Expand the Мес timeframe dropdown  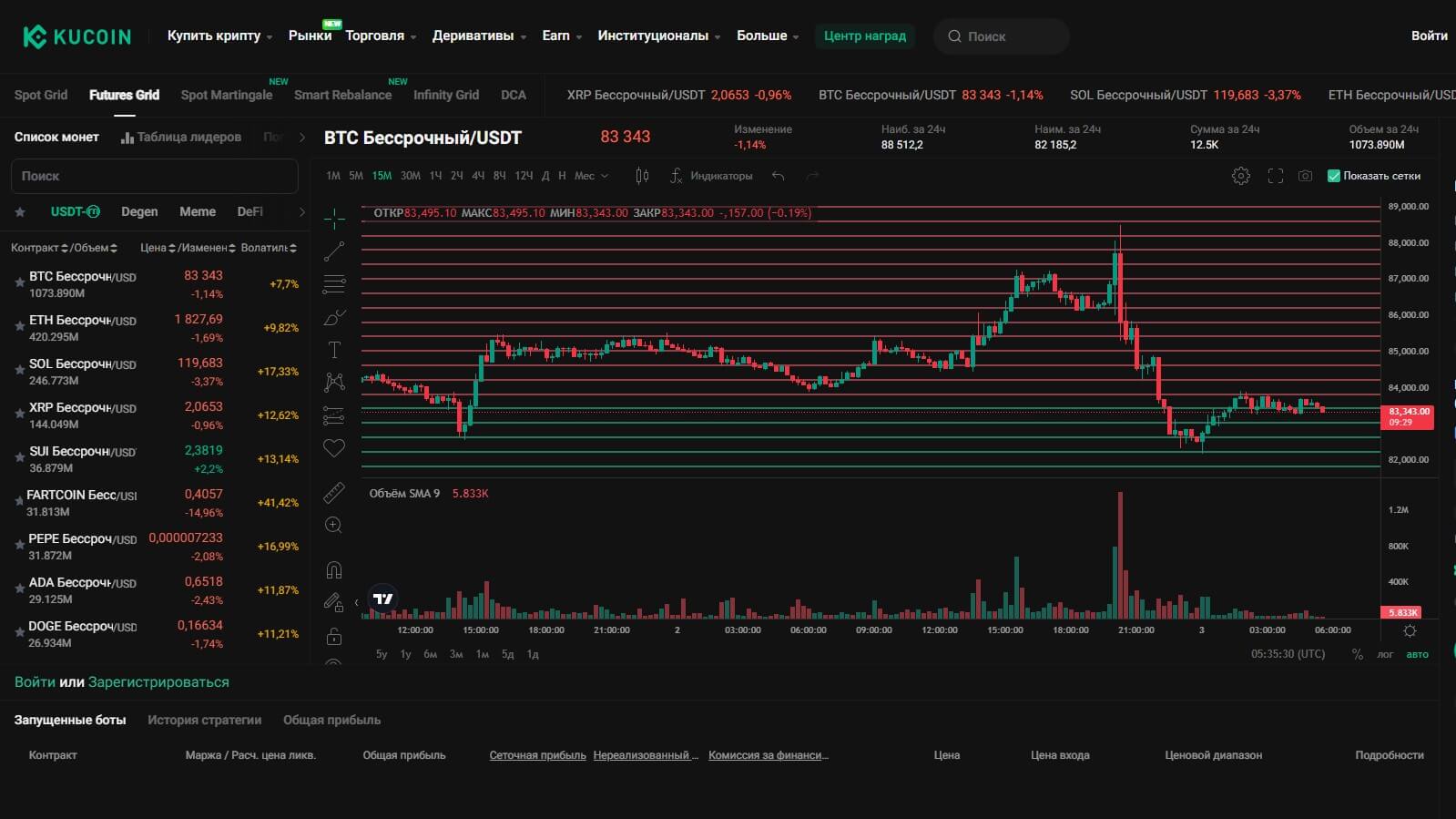(591, 176)
